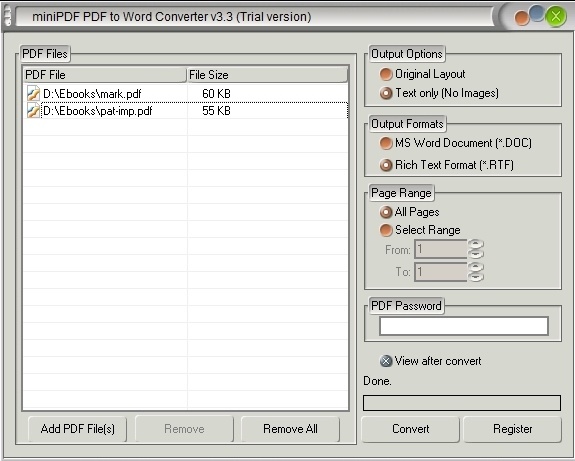The height and width of the screenshot is (461, 575).
Task: Click the pat-imp.pdf file icon
Action: (x=33, y=111)
